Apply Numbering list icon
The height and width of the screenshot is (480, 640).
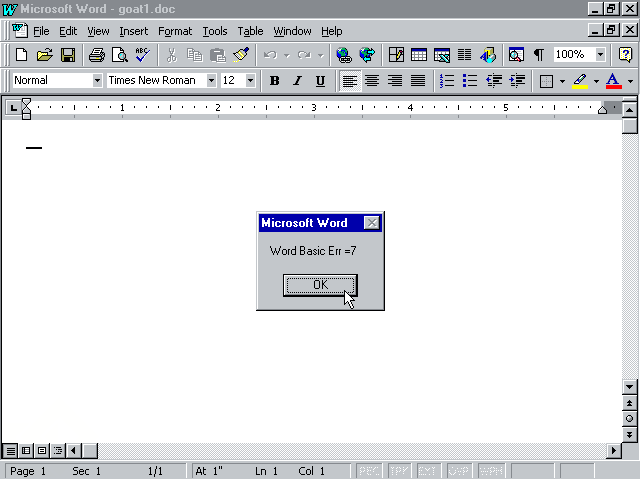pos(447,81)
